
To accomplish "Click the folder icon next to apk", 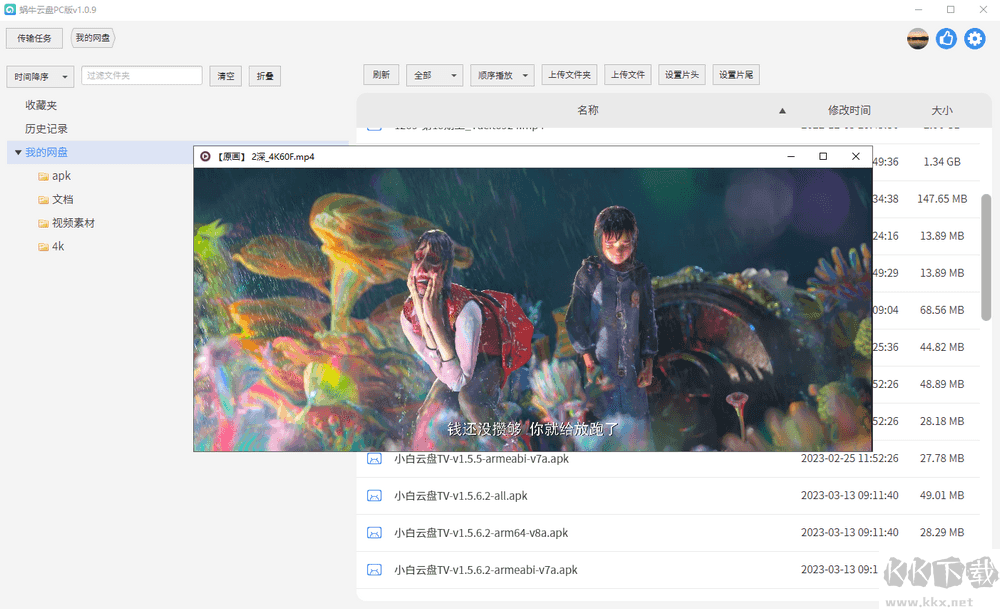I will [x=44, y=175].
